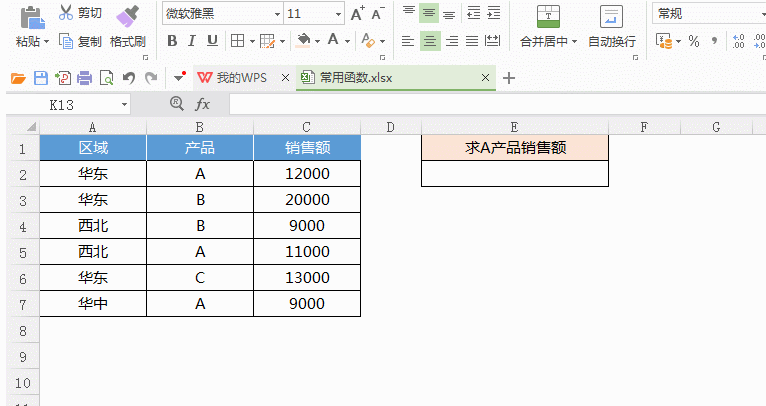The width and height of the screenshot is (766, 406).
Task: Click the percent style icon
Action: click(x=693, y=41)
